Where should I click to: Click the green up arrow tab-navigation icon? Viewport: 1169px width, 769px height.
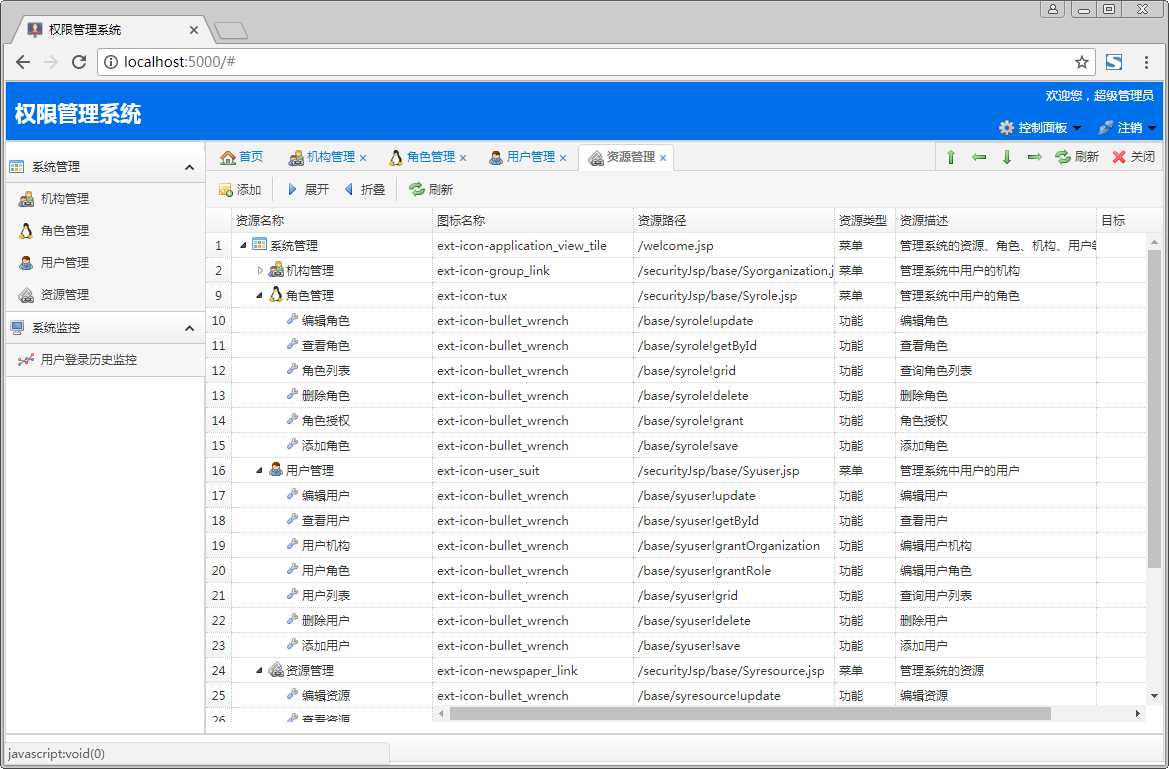[x=951, y=157]
